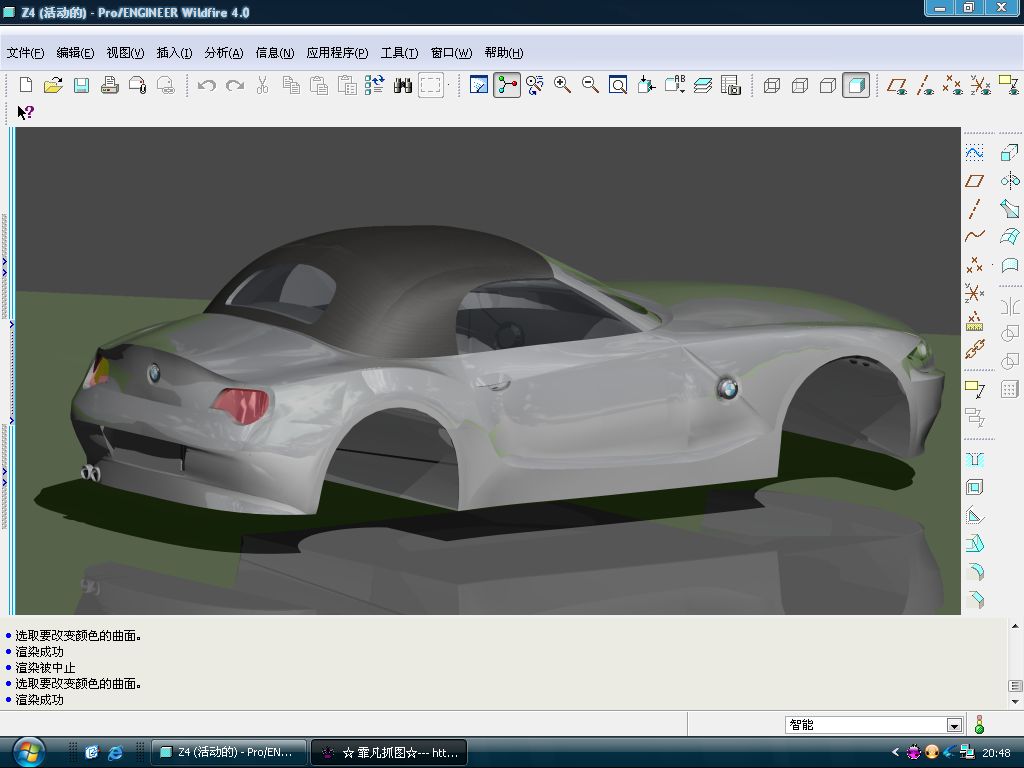Toggle datum planes display

point(897,86)
